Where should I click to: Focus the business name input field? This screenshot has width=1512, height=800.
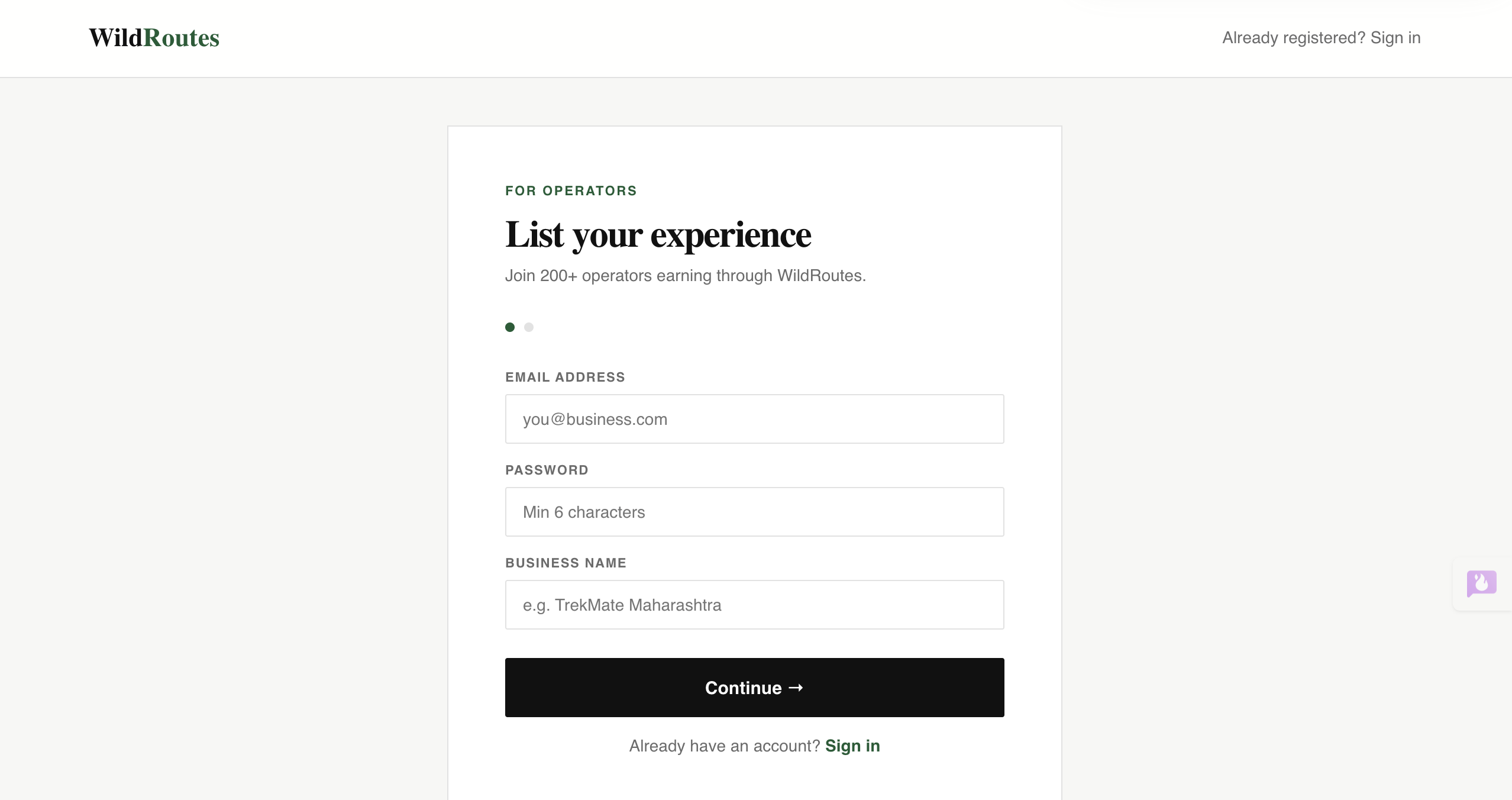pyautogui.click(x=755, y=605)
